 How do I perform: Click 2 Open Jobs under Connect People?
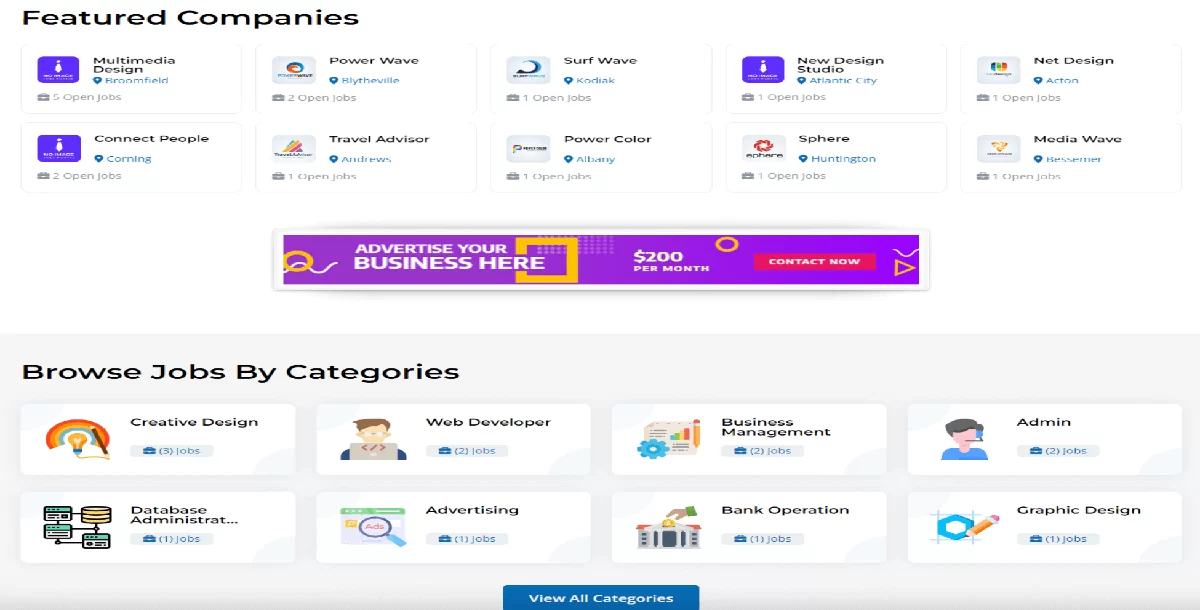click(87, 176)
